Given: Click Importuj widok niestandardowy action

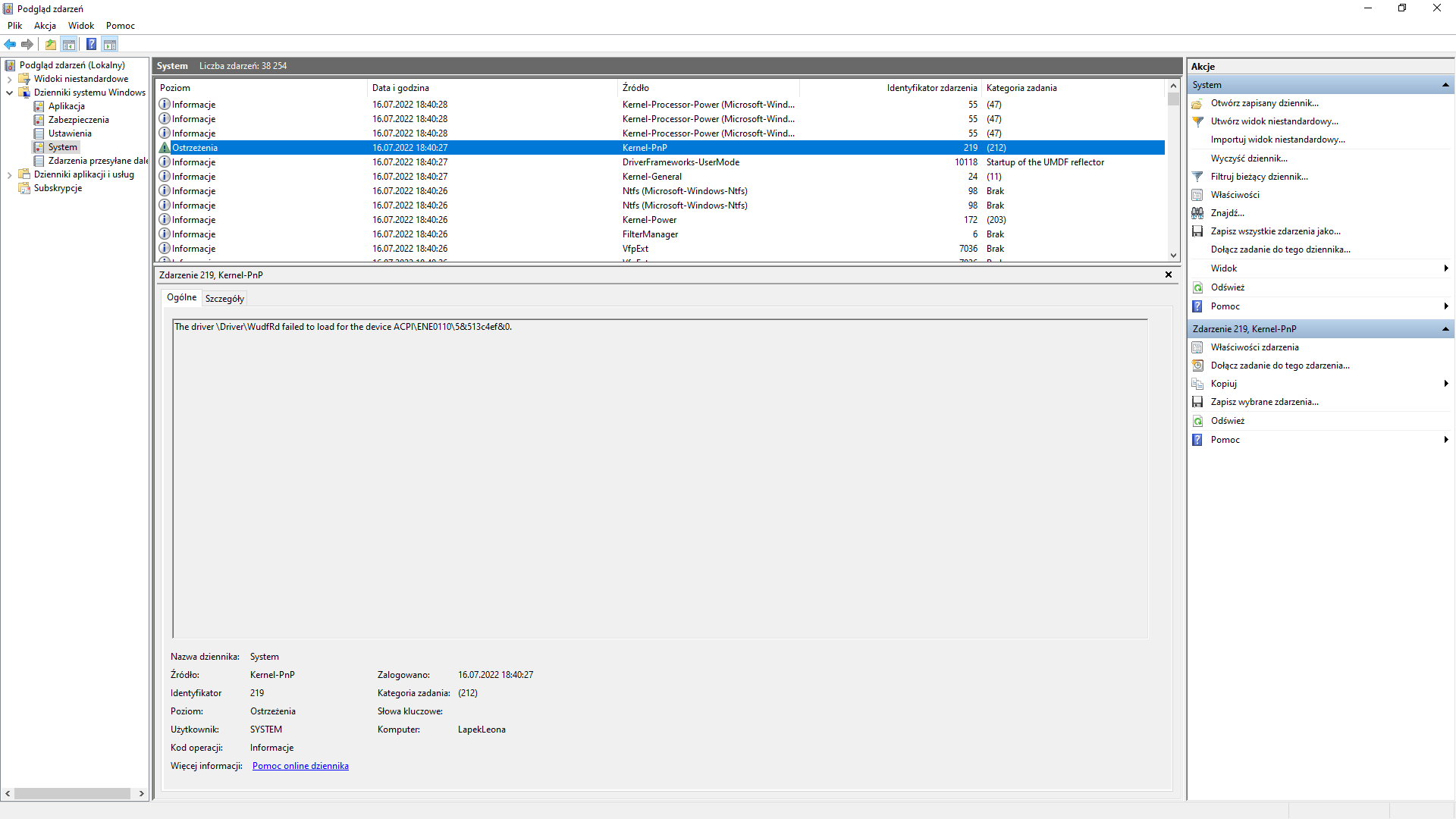Looking at the screenshot, I should pos(1278,140).
